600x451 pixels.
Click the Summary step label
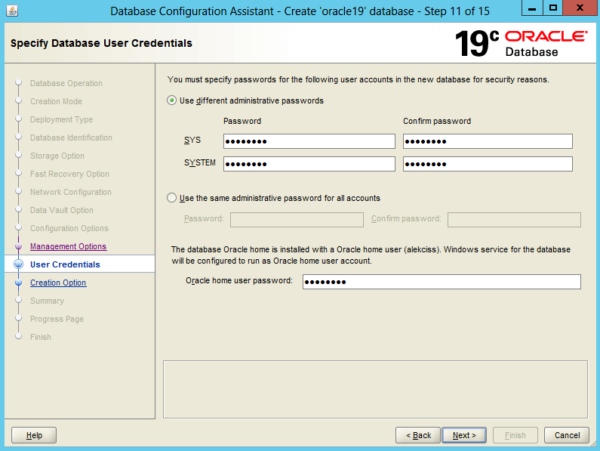pyautogui.click(x=47, y=301)
